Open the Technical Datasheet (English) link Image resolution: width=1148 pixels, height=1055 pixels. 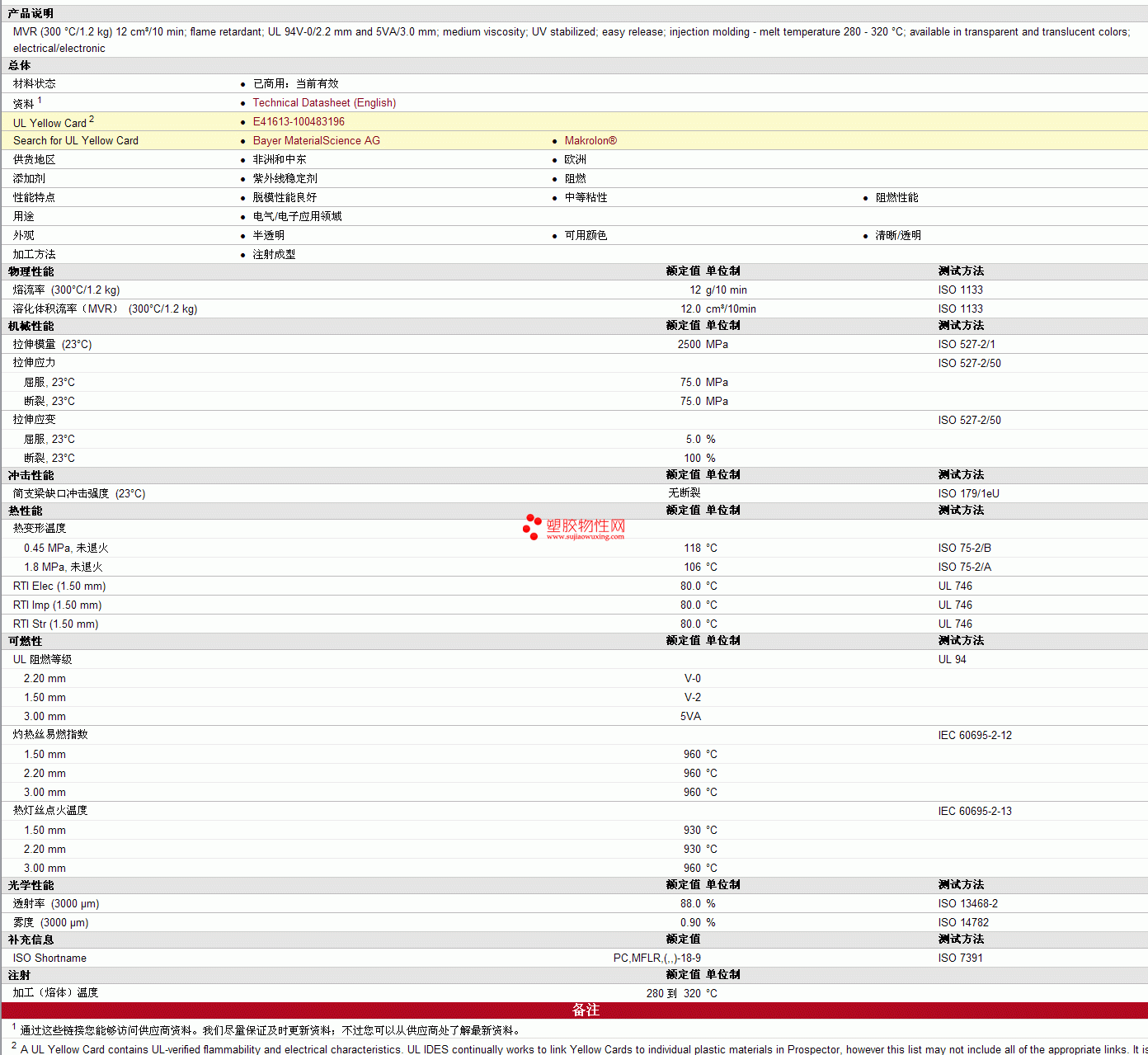click(324, 103)
